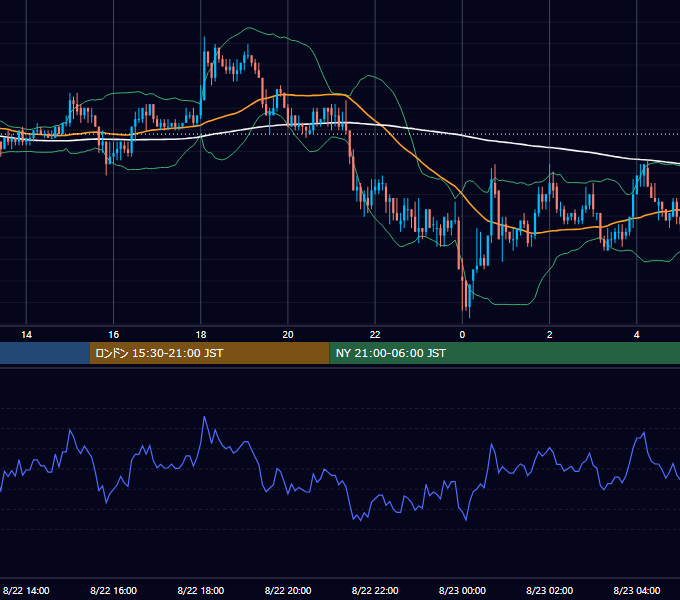680x600 pixels.
Task: Click the ロンドン 15:30-21:00 JST session bar
Action: pyautogui.click(x=209, y=353)
